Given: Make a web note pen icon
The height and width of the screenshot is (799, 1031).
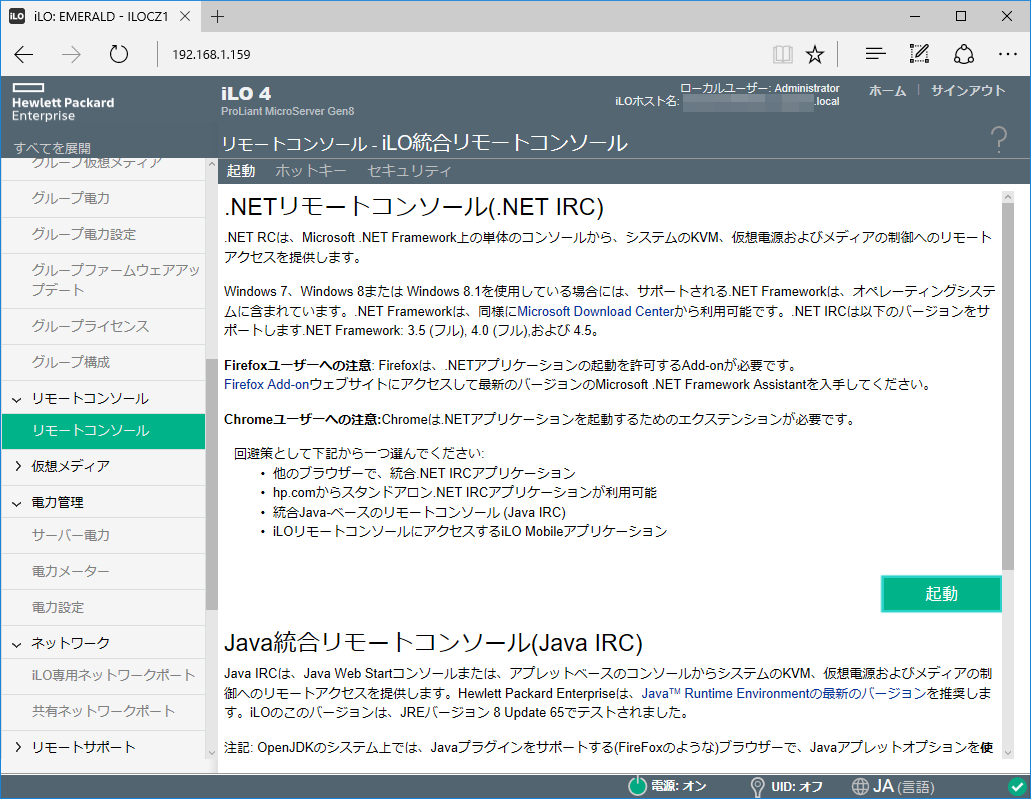Looking at the screenshot, I should (x=919, y=54).
